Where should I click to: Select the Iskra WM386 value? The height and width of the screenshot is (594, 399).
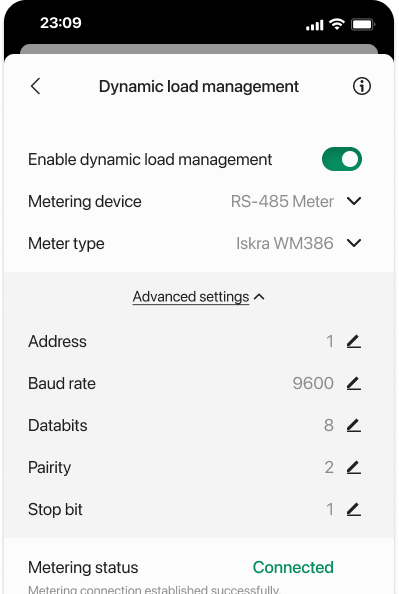click(285, 243)
